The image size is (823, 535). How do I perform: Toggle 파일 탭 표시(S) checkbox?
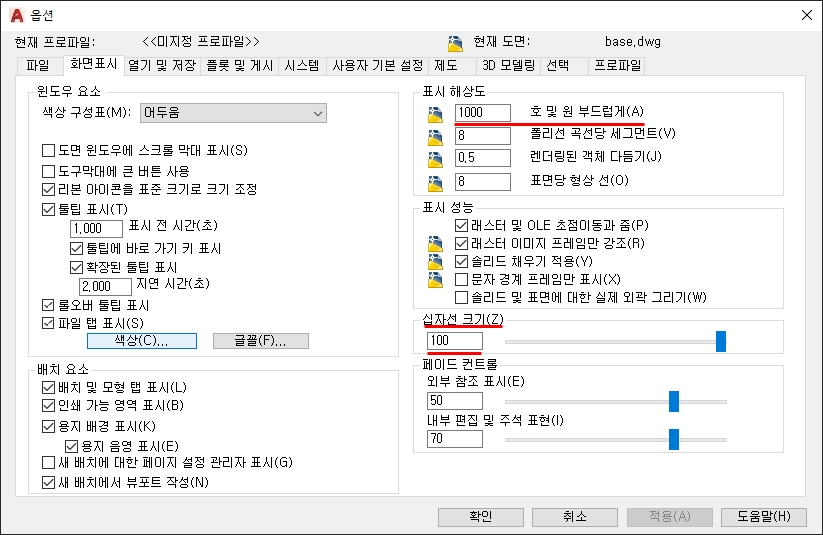tap(48, 323)
